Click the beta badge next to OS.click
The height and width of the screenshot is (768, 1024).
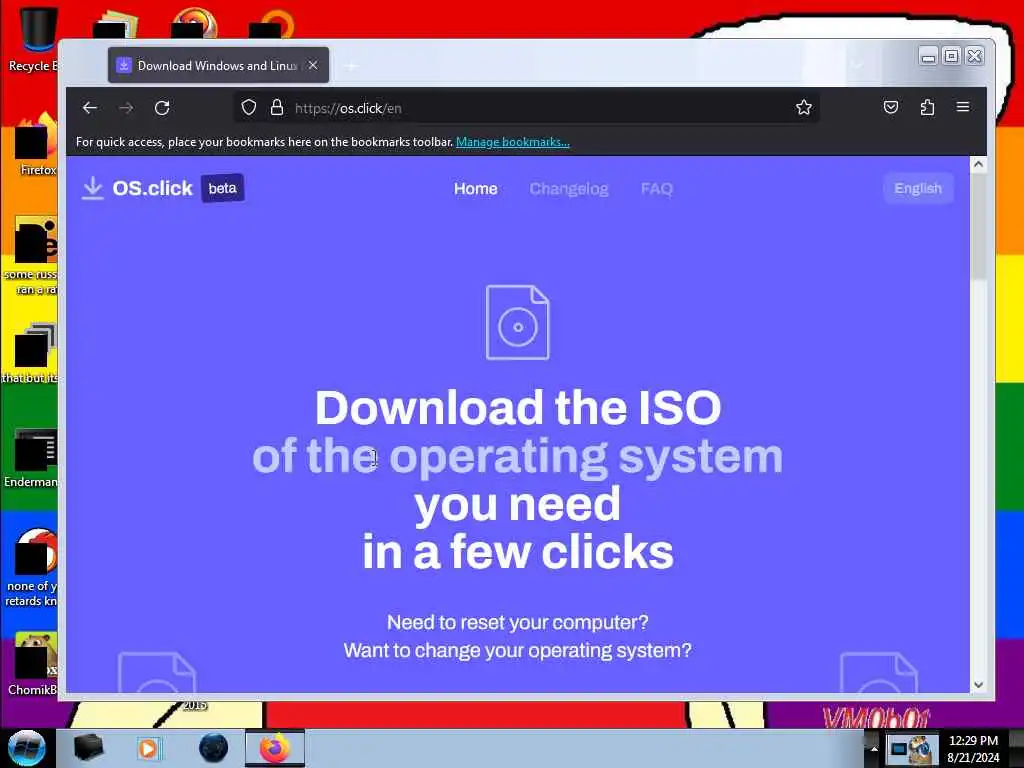[223, 188]
